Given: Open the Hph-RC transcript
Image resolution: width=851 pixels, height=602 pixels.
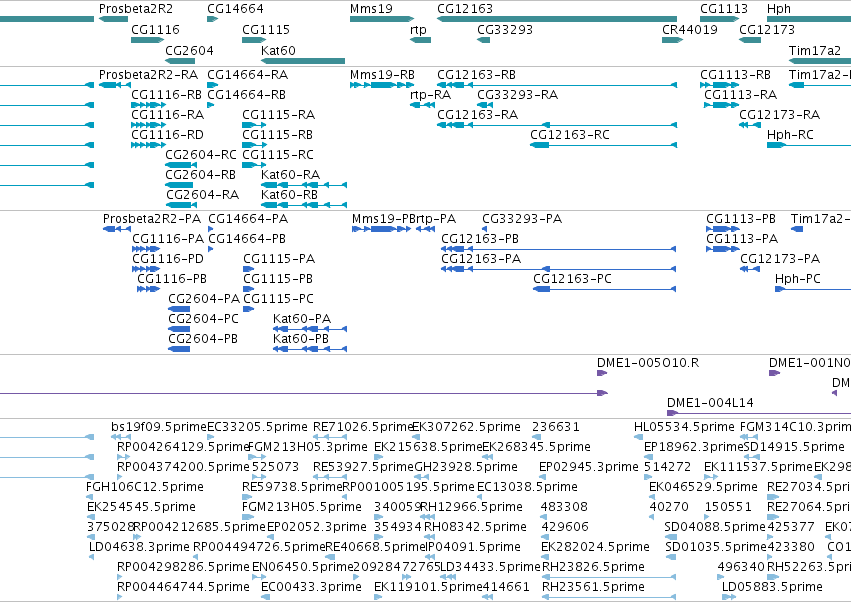Looking at the screenshot, I should [809, 145].
